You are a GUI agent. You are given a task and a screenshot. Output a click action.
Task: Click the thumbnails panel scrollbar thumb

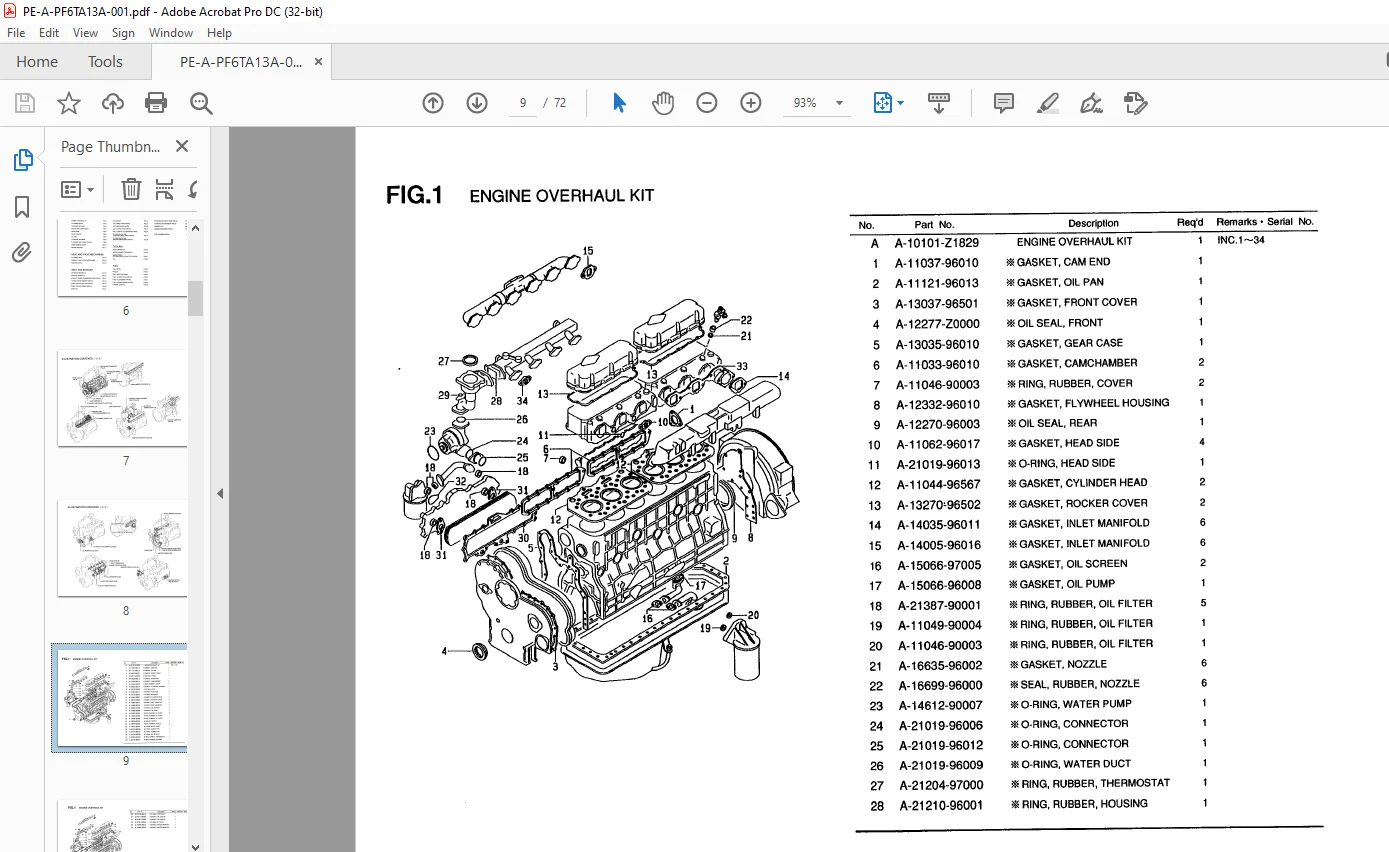(x=196, y=298)
